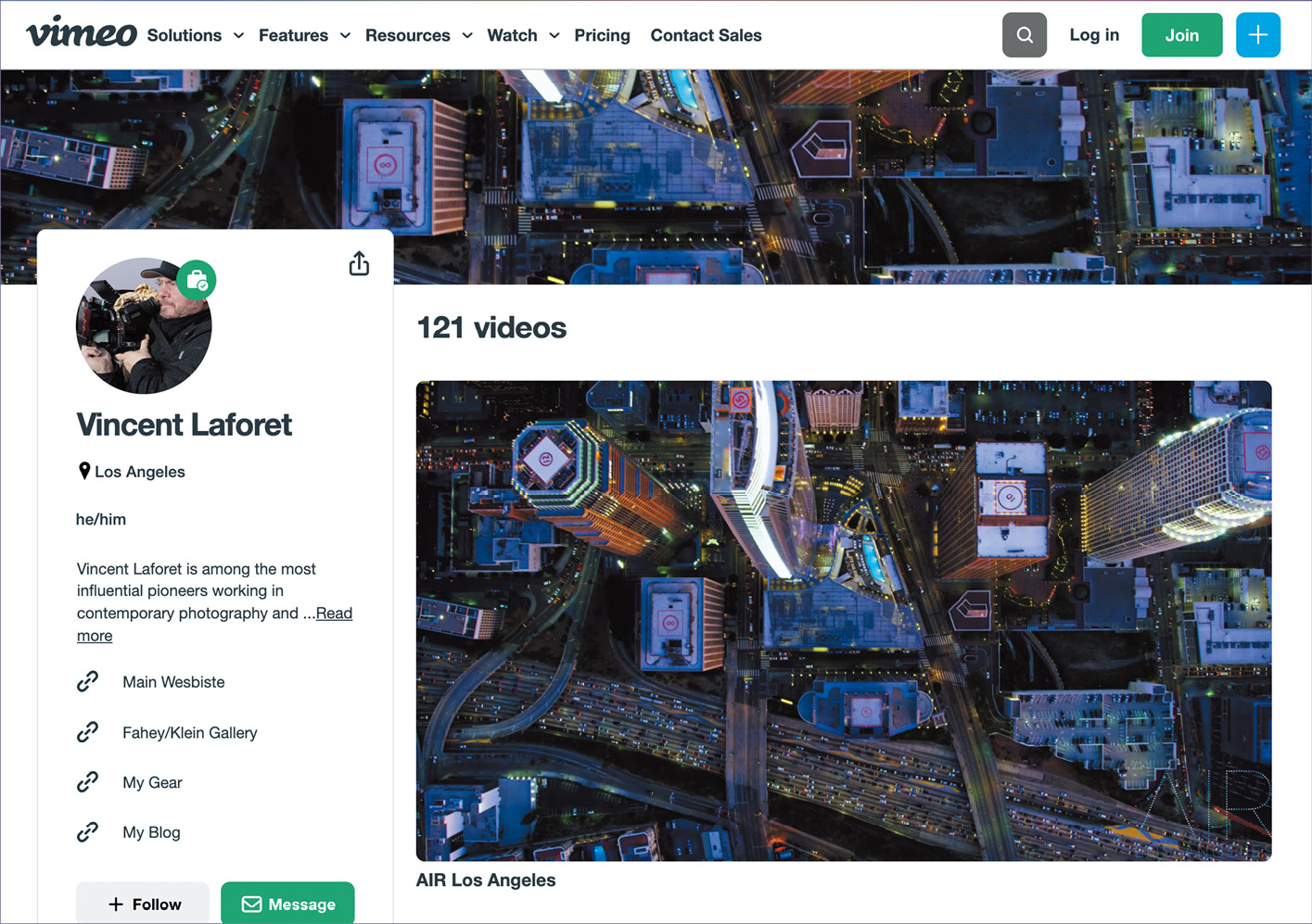Click the chain icon beside Main Wesbiste
This screenshot has height=924, width=1312.
pos(88,682)
